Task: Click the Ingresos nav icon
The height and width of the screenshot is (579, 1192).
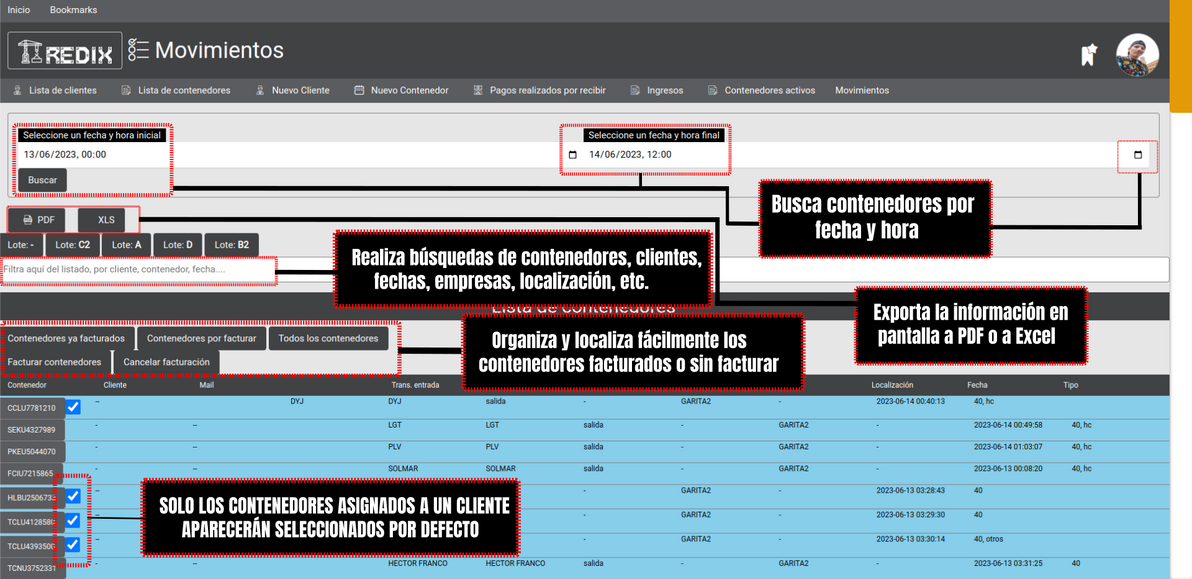Action: click(x=635, y=90)
